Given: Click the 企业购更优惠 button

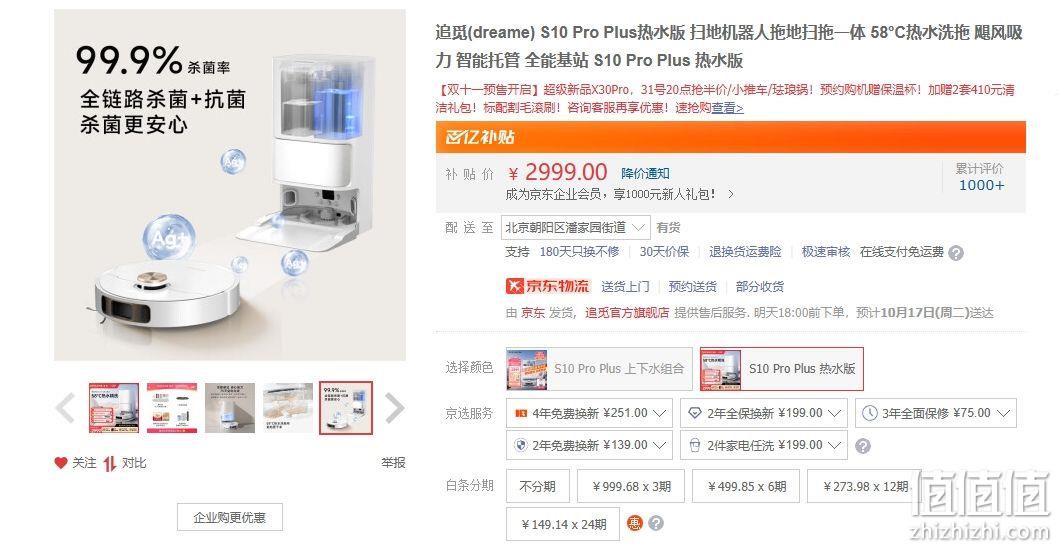Looking at the screenshot, I should (x=230, y=517).
